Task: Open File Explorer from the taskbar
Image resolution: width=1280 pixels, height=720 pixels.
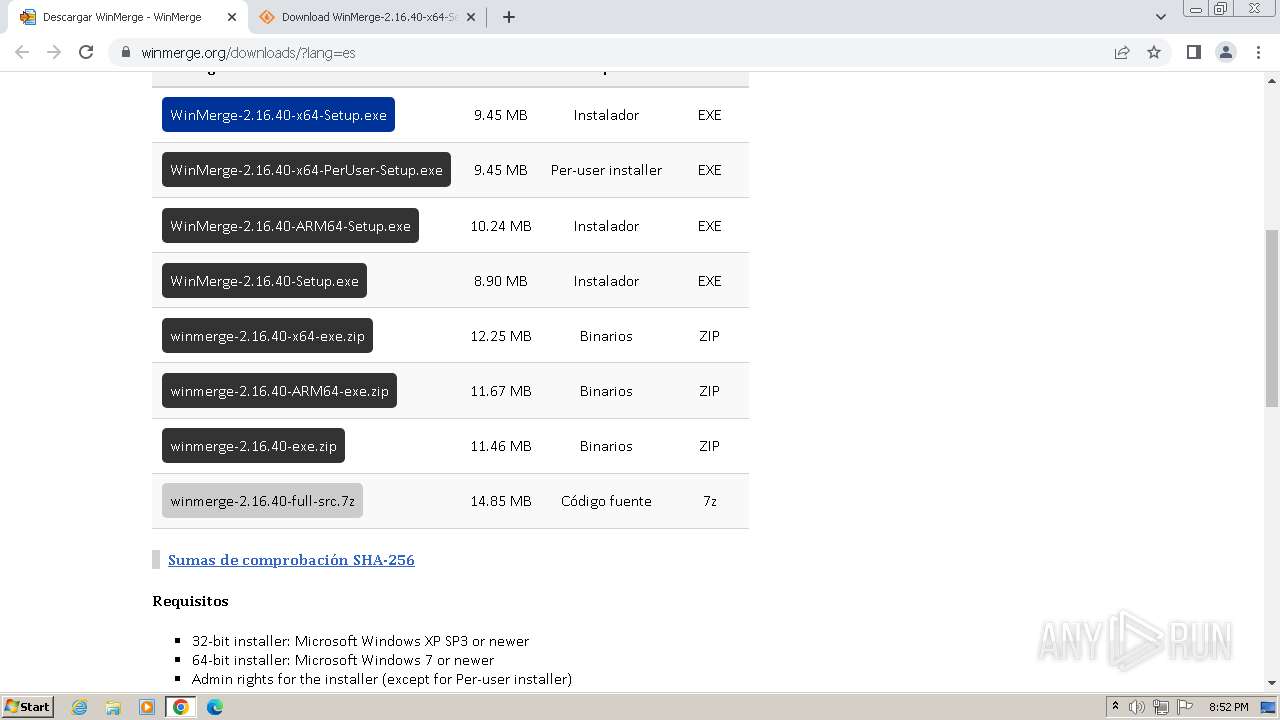Action: click(113, 707)
